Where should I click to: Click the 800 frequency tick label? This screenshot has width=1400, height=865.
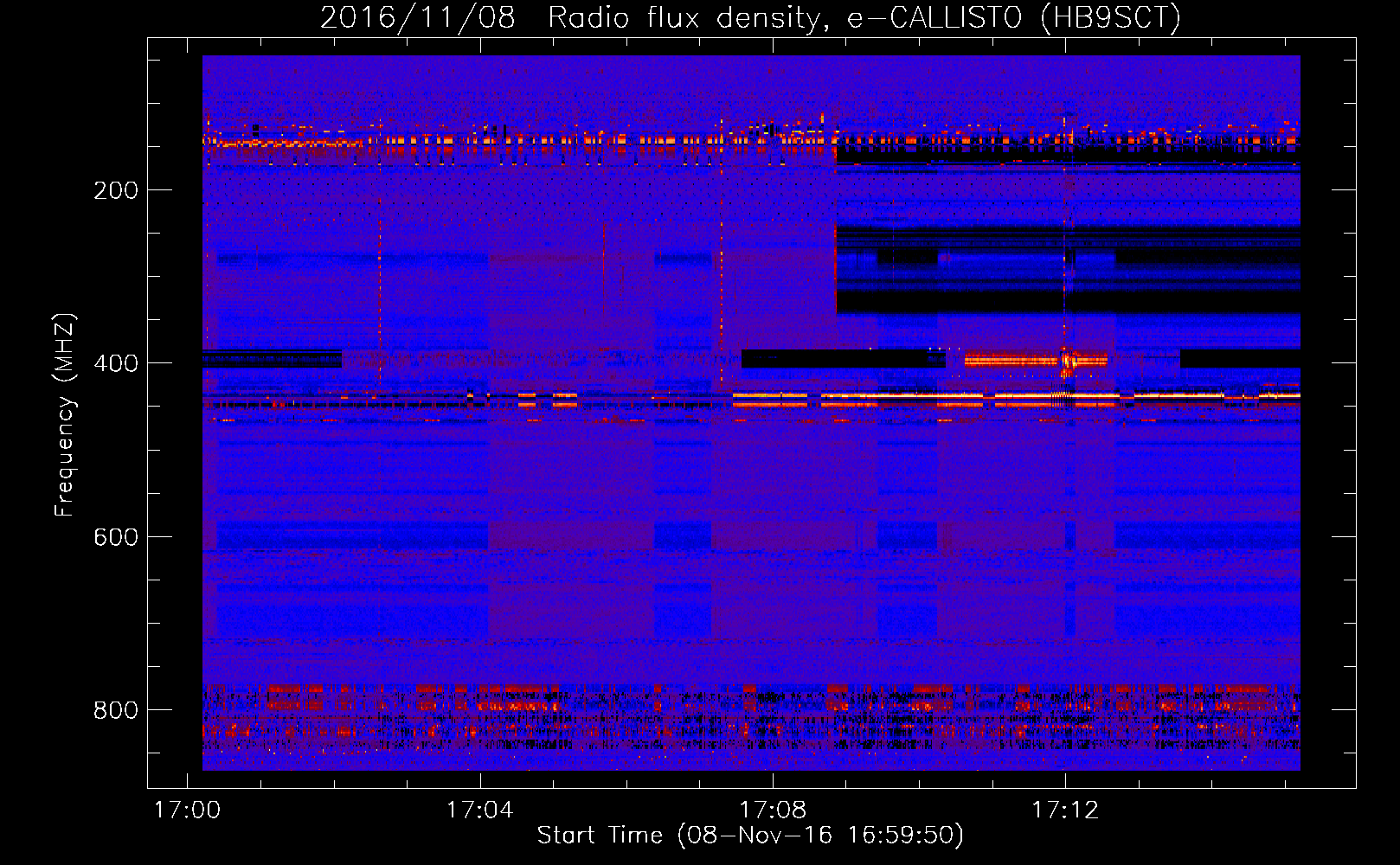(x=116, y=710)
